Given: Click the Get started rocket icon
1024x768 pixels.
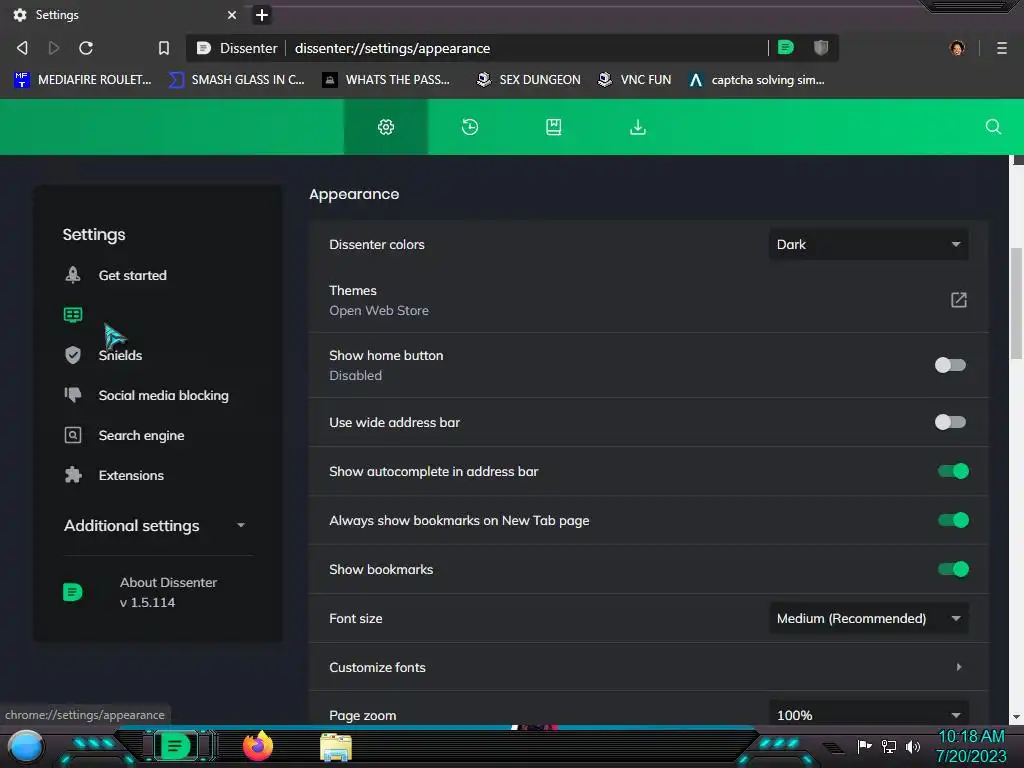Looking at the screenshot, I should coord(73,275).
